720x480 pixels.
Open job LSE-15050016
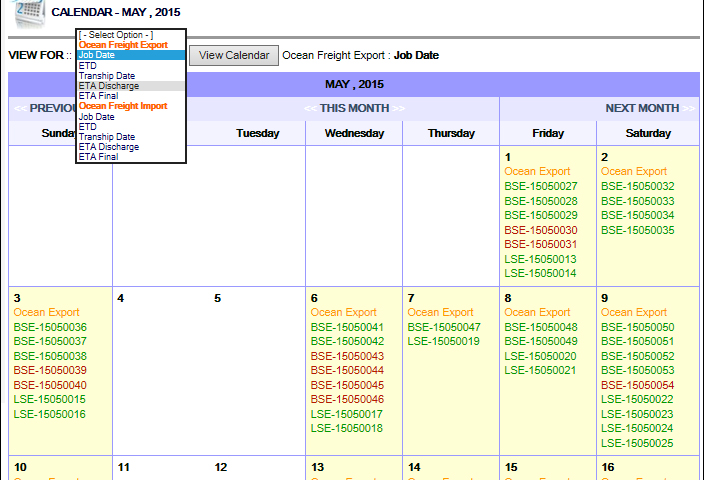[x=50, y=414]
